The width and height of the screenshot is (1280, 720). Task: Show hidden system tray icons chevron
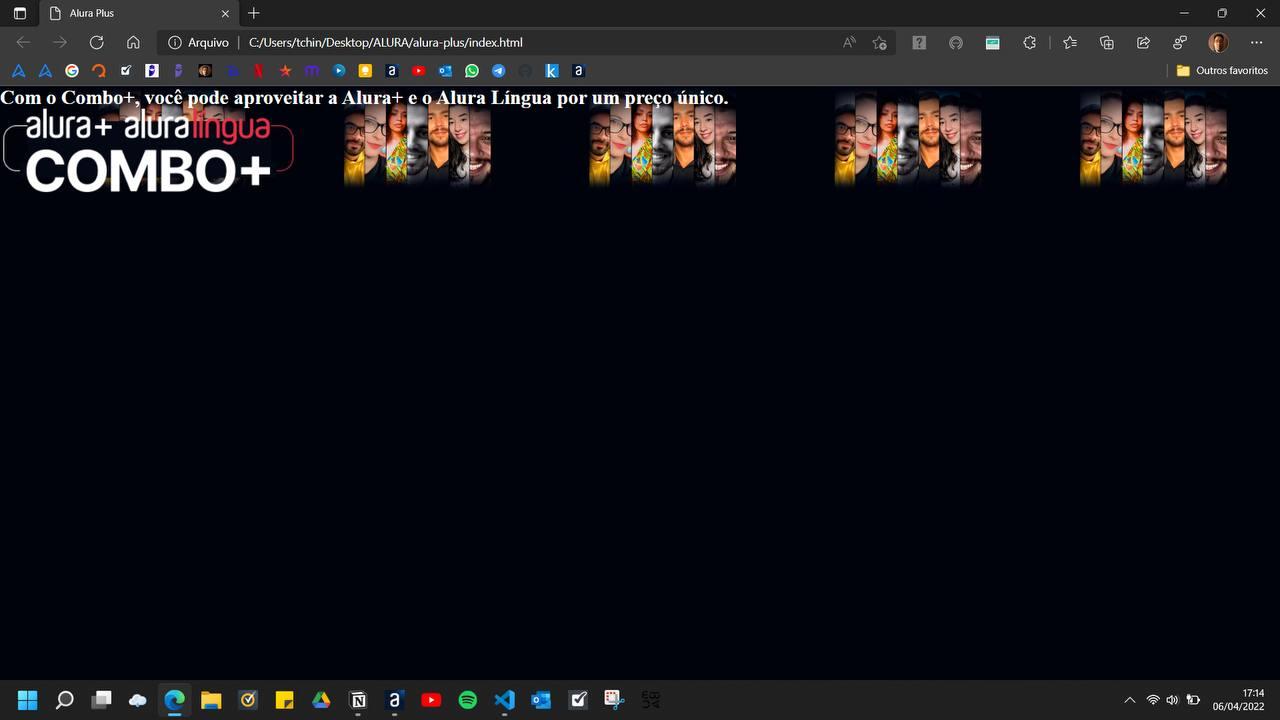click(x=1130, y=700)
